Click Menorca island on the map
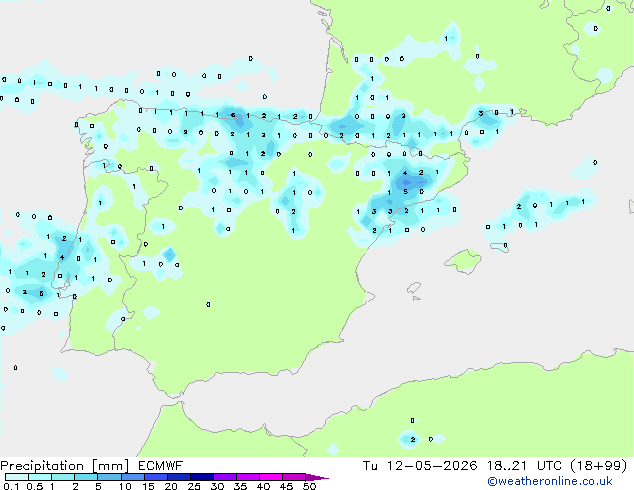Viewport: 634px width, 490px height. click(x=499, y=247)
